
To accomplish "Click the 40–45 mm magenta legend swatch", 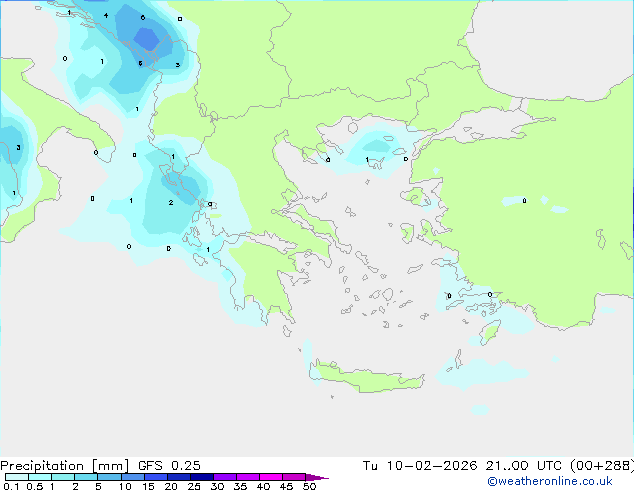I will pyautogui.click(x=271, y=477).
